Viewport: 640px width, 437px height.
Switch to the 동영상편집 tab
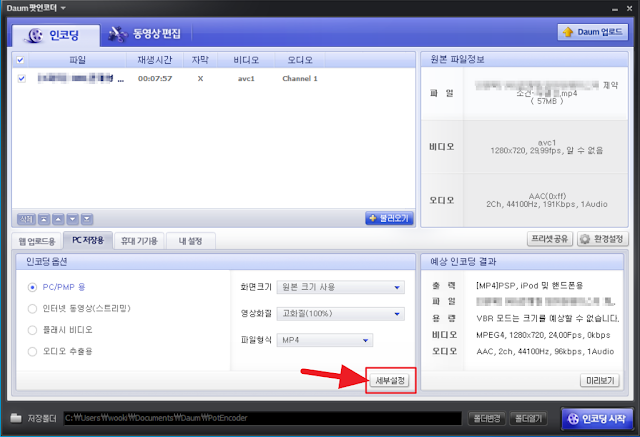tap(145, 34)
